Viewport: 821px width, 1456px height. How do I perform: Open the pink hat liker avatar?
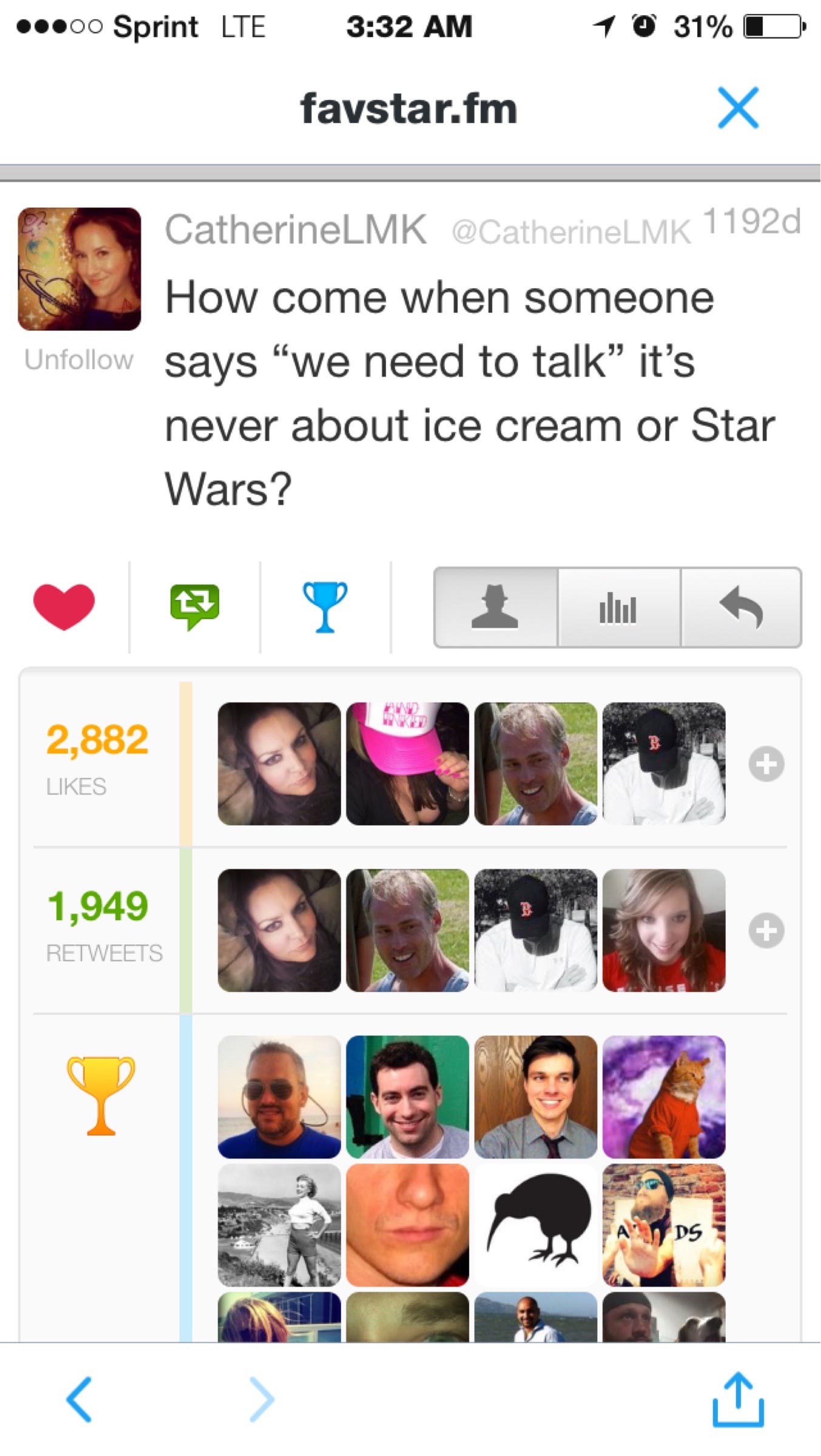[408, 764]
